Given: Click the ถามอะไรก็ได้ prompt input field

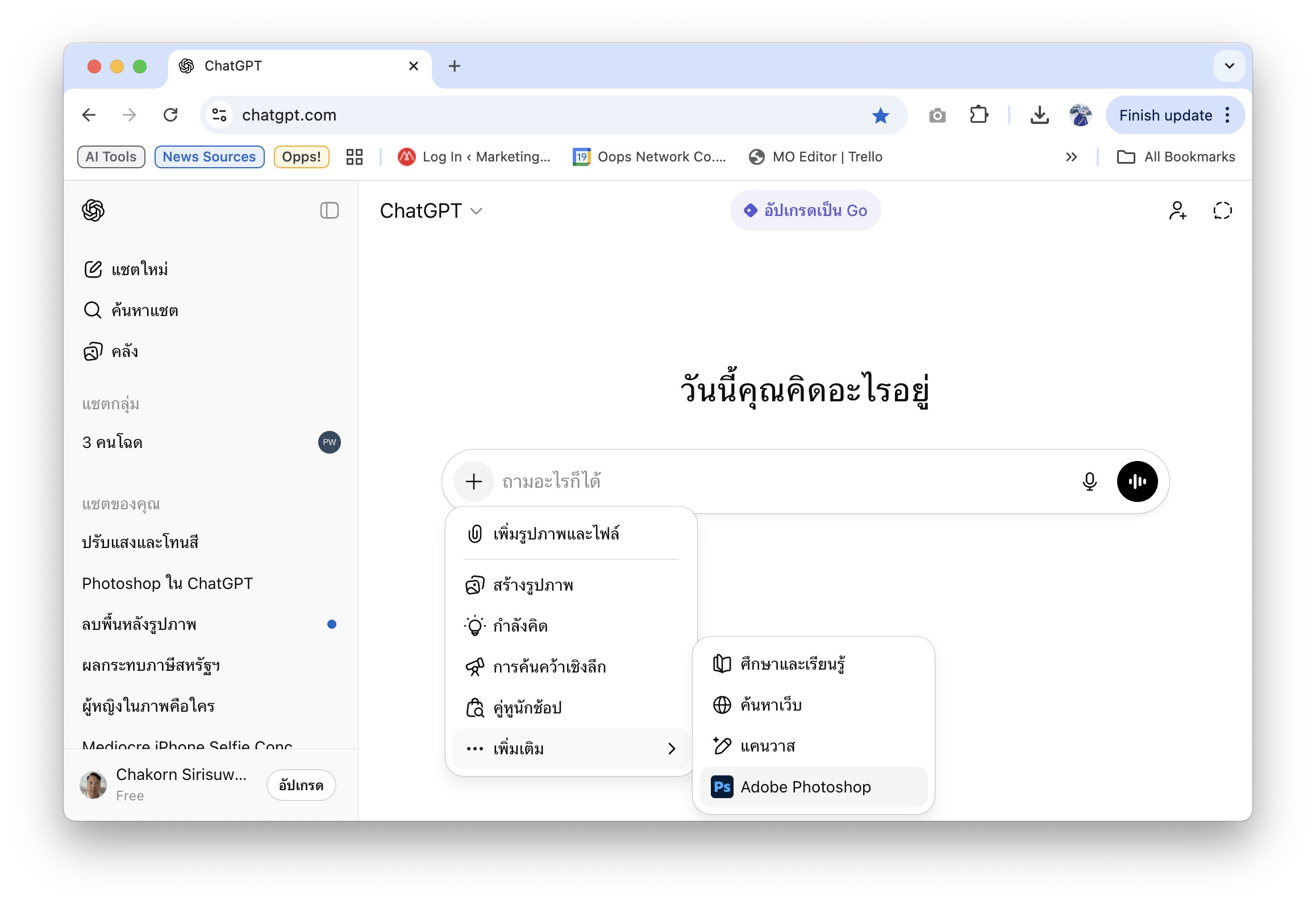Looking at the screenshot, I should click(784, 481).
